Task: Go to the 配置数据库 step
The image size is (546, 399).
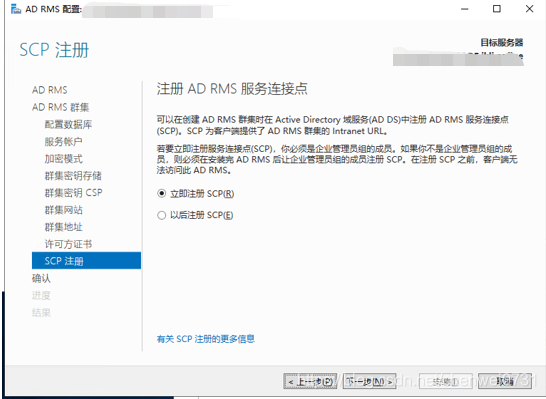Action: (x=68, y=124)
